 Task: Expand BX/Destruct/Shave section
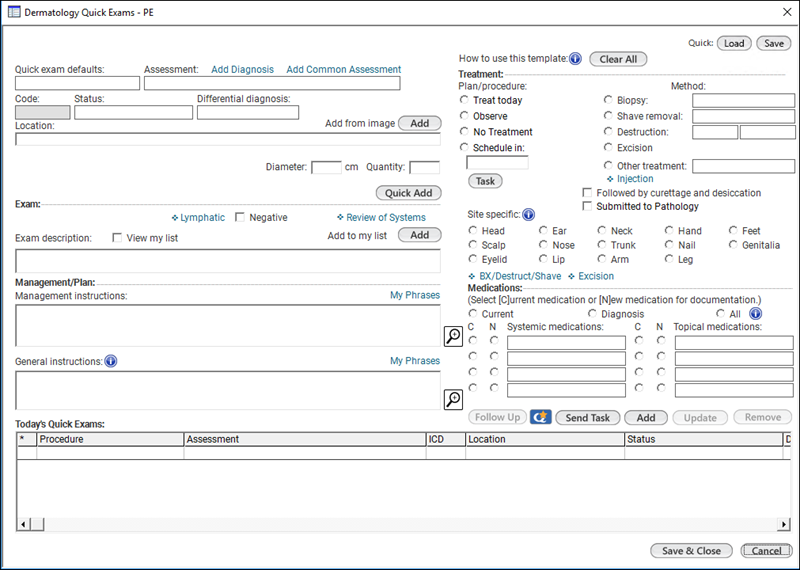515,276
